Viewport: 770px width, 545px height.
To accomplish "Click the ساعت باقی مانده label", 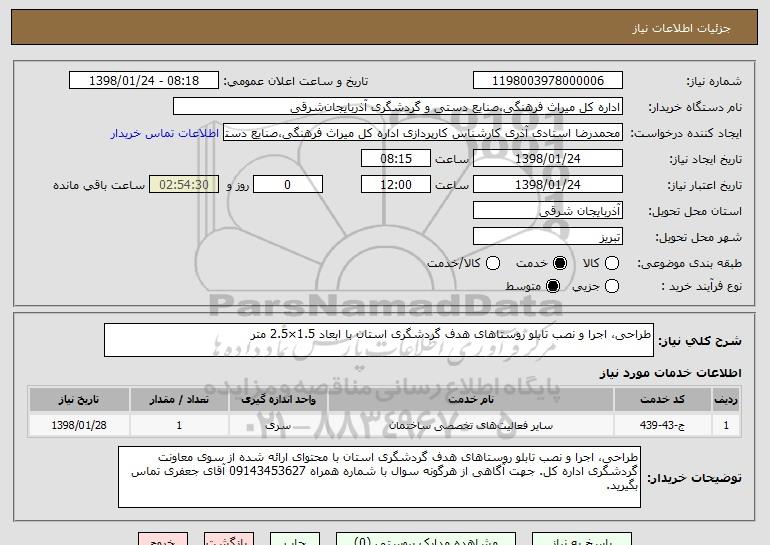I will point(99,185).
